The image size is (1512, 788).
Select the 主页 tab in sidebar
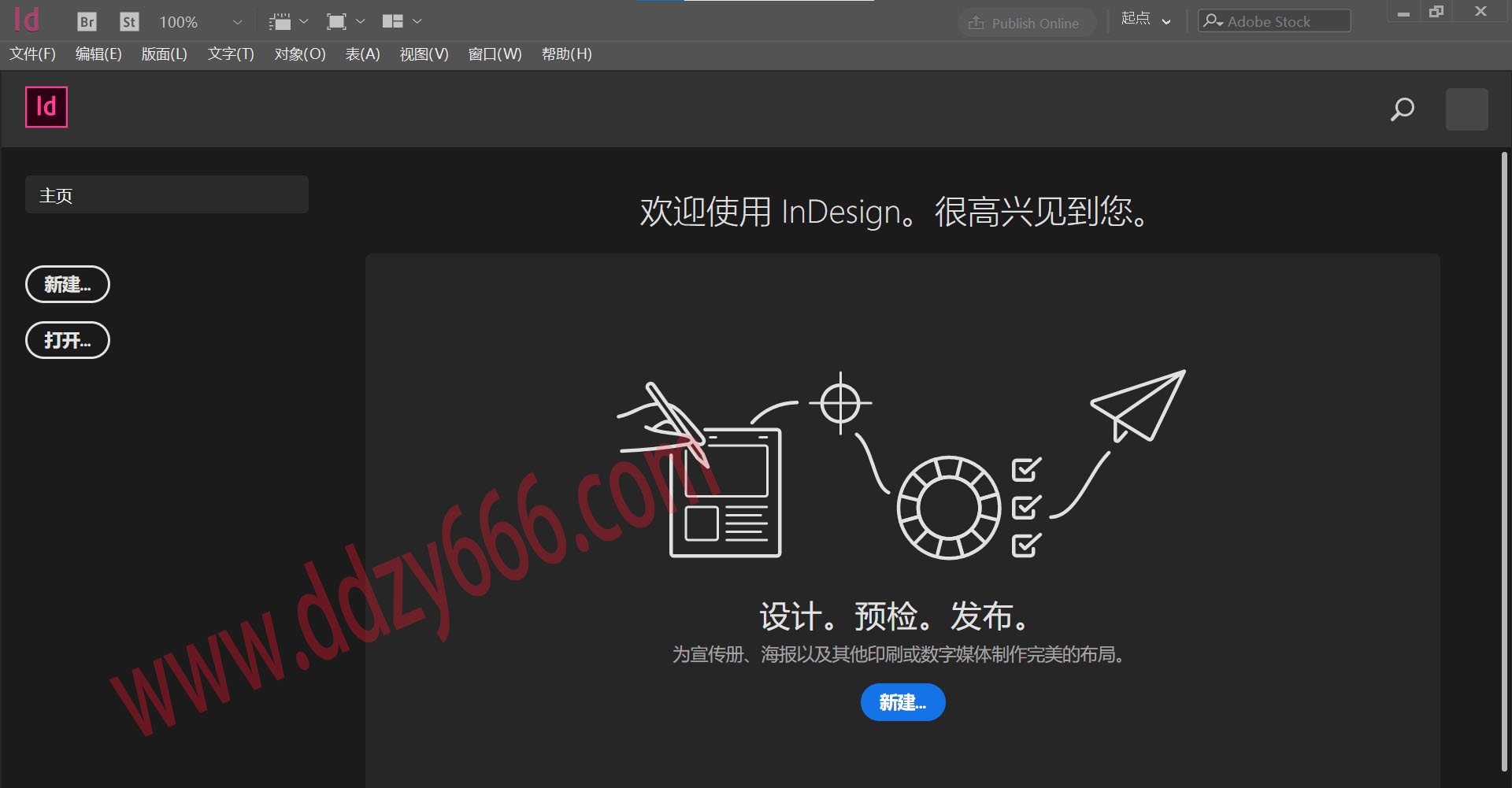click(x=167, y=194)
